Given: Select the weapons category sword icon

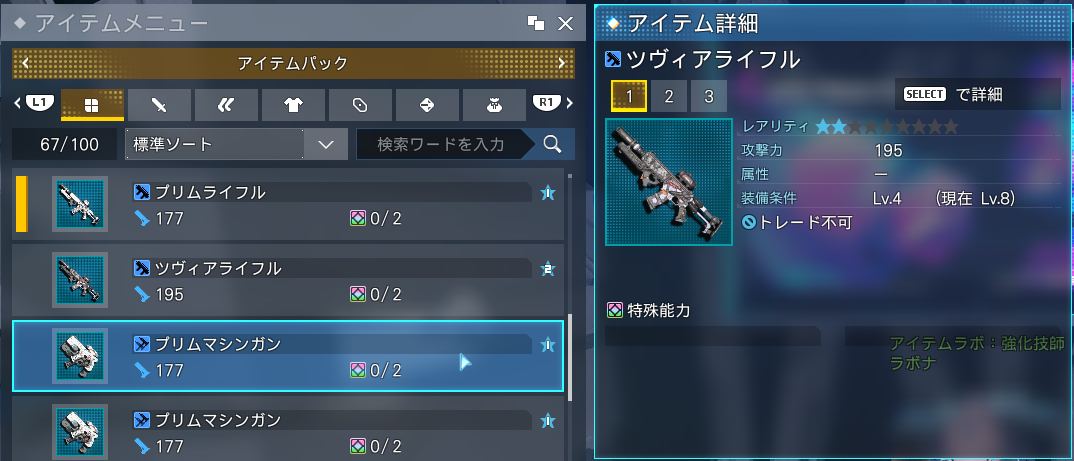Looking at the screenshot, I should coord(159,105).
